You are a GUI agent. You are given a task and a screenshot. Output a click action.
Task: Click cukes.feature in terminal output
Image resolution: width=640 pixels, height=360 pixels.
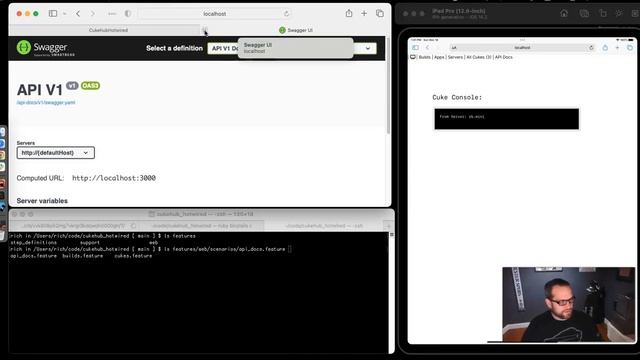tap(133, 256)
